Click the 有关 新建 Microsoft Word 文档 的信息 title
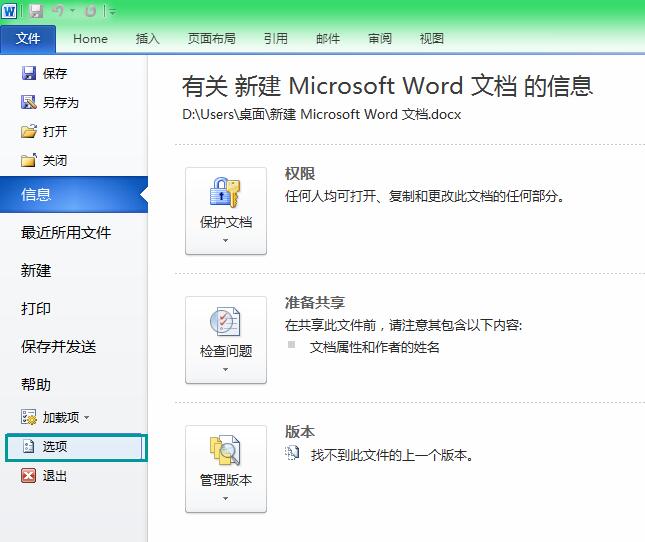645x542 pixels. pos(387,86)
